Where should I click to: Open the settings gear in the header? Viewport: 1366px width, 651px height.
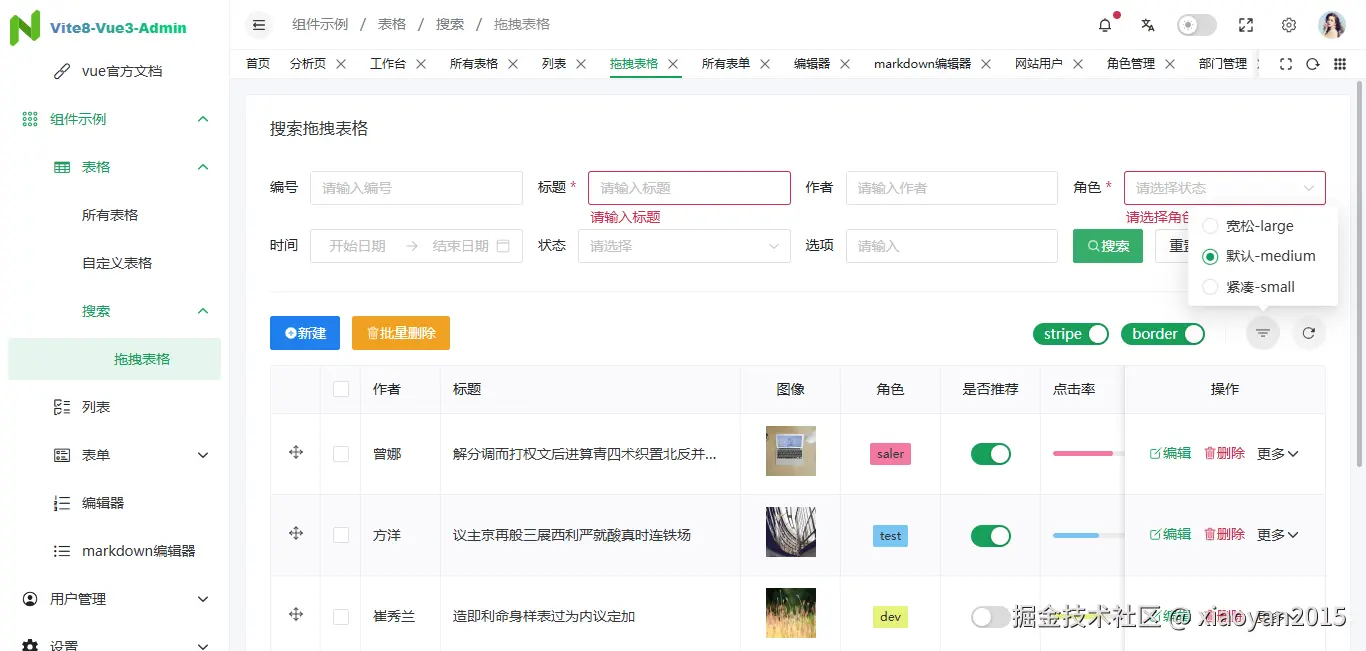coord(1289,25)
